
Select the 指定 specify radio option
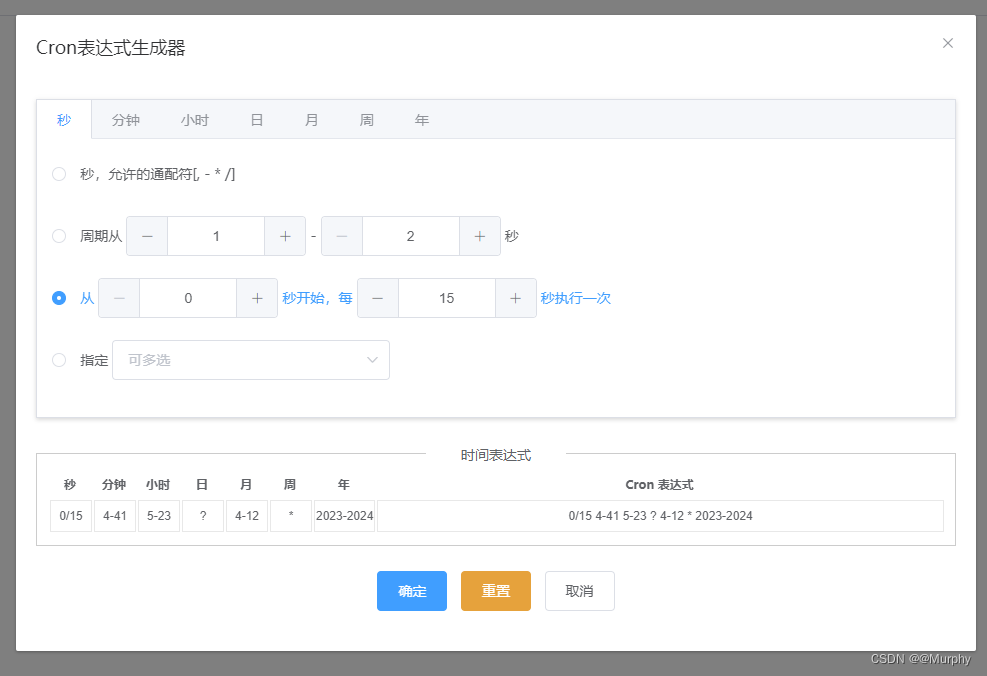pyautogui.click(x=59, y=360)
